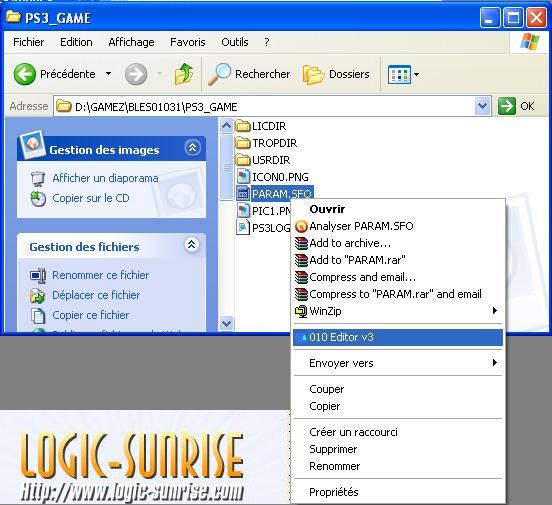Click Renommer ce fichier link
The height and width of the screenshot is (505, 552).
[x=101, y=275]
